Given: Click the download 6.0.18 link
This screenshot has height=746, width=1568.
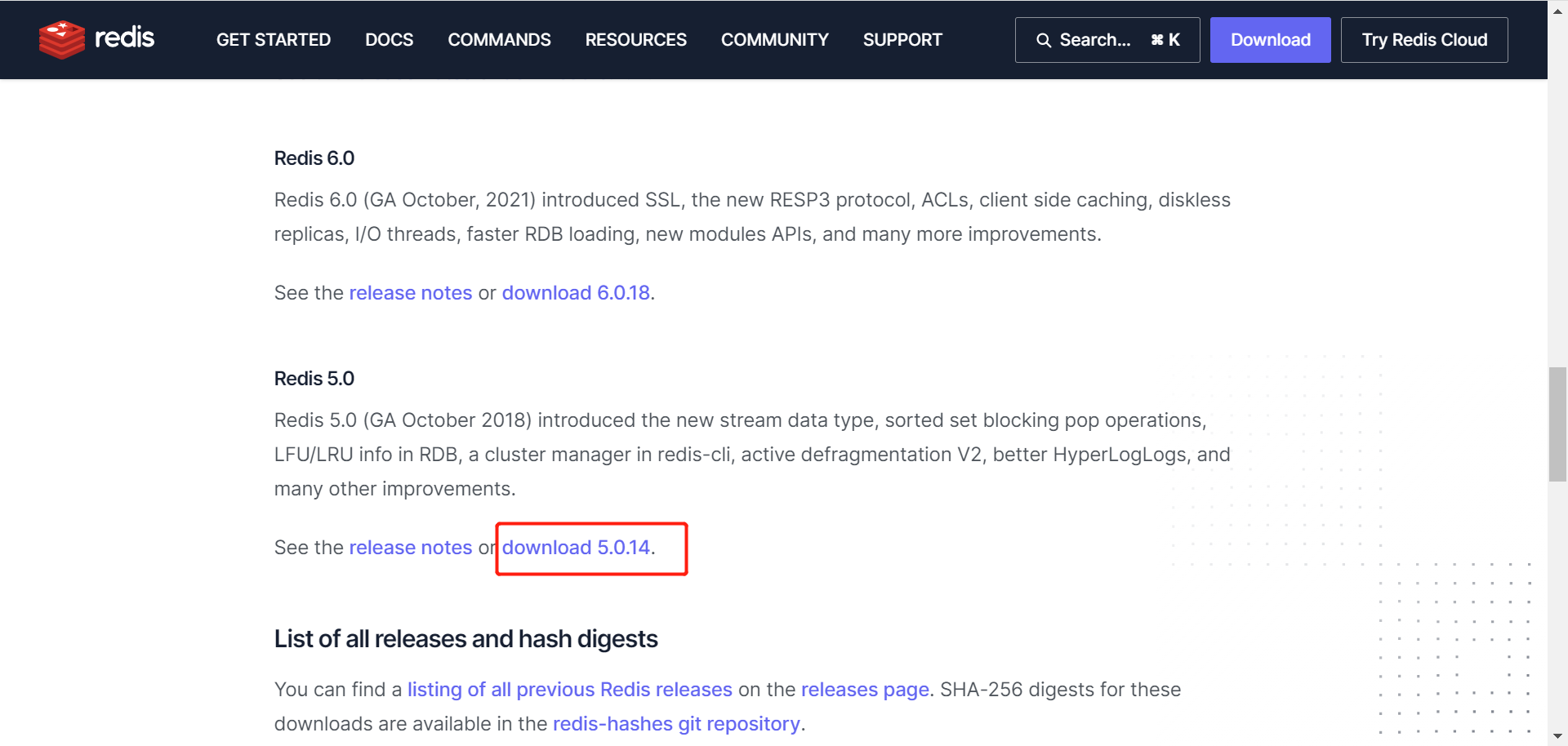Looking at the screenshot, I should click(x=576, y=293).
